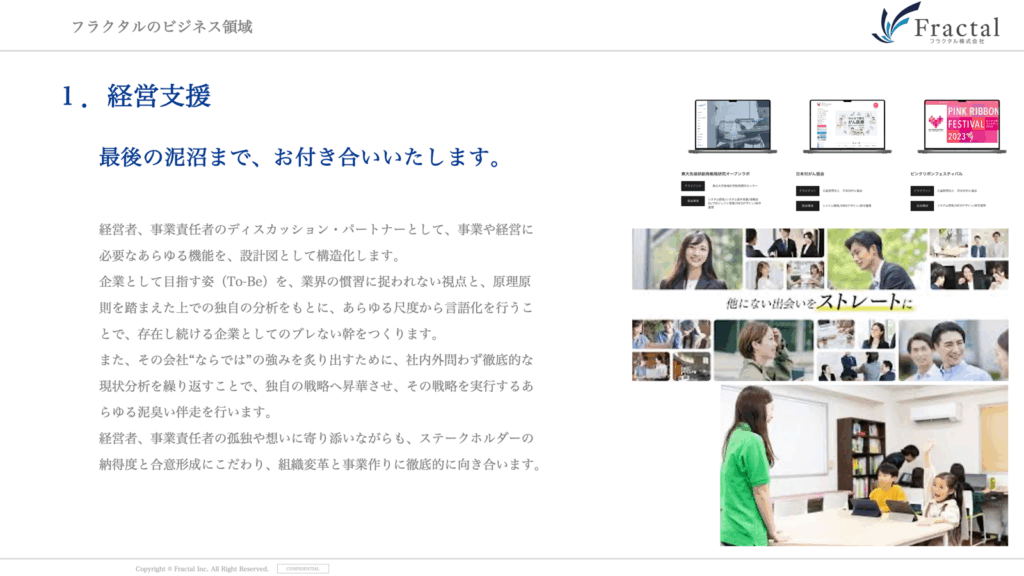
Task: Click the copyright Fractal Inc. footer text
Action: pyautogui.click(x=202, y=569)
